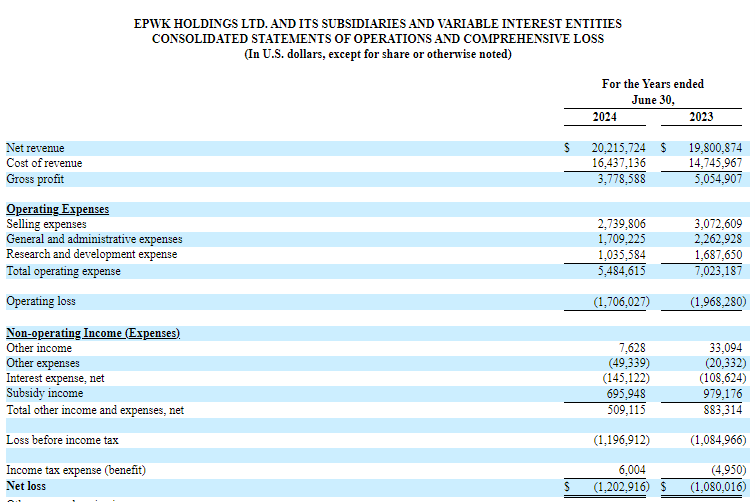The image size is (755, 502).
Task: Select operating loss (1,706,027)
Action: [621, 302]
